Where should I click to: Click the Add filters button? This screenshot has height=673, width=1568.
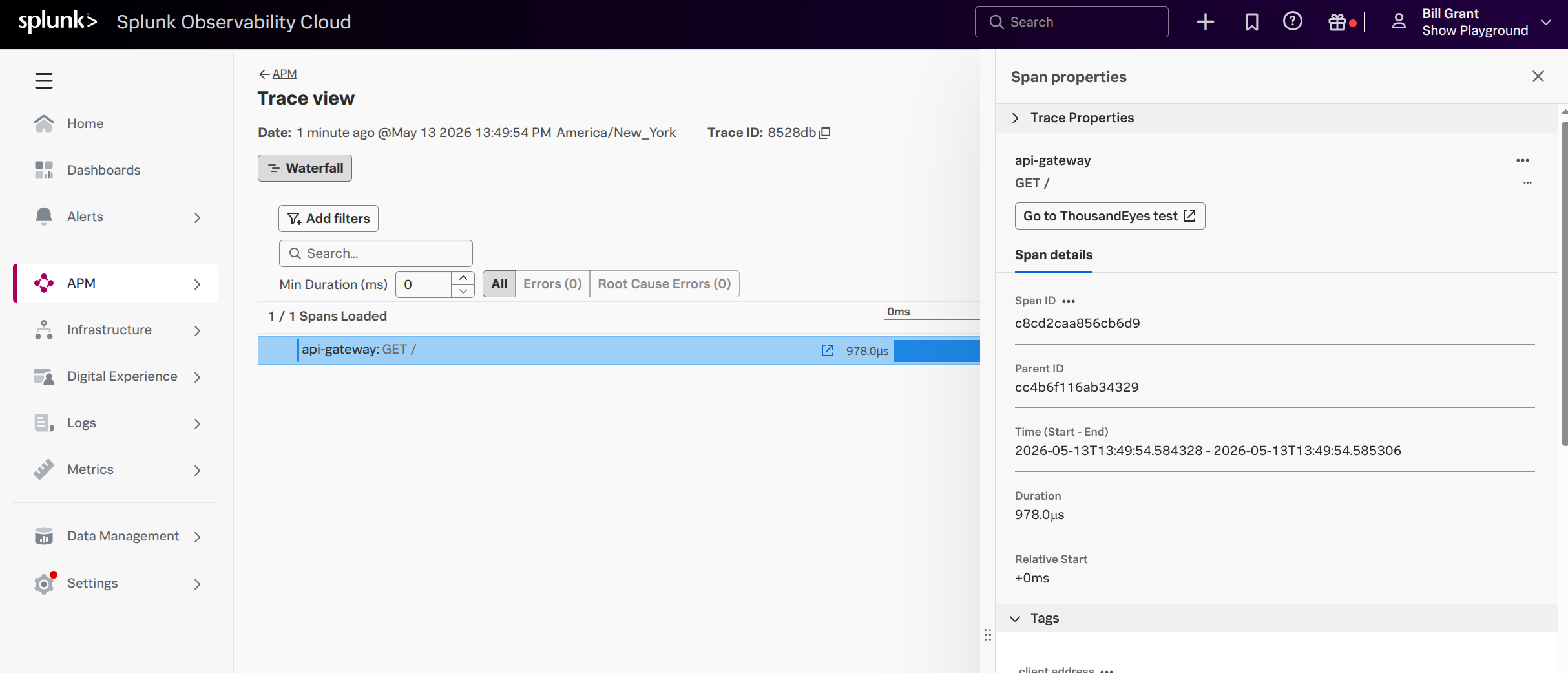click(328, 219)
